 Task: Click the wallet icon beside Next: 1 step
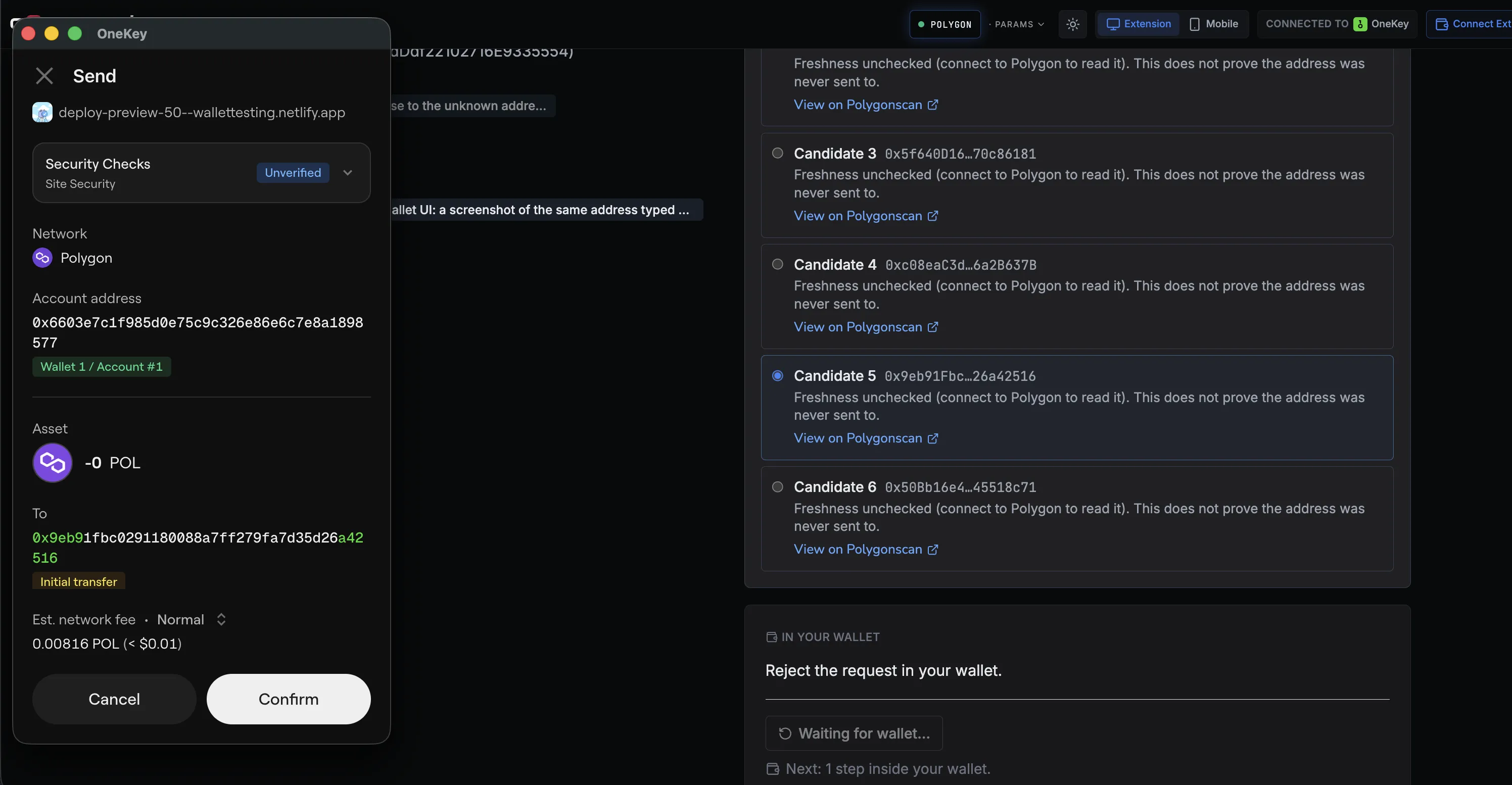coord(773,768)
